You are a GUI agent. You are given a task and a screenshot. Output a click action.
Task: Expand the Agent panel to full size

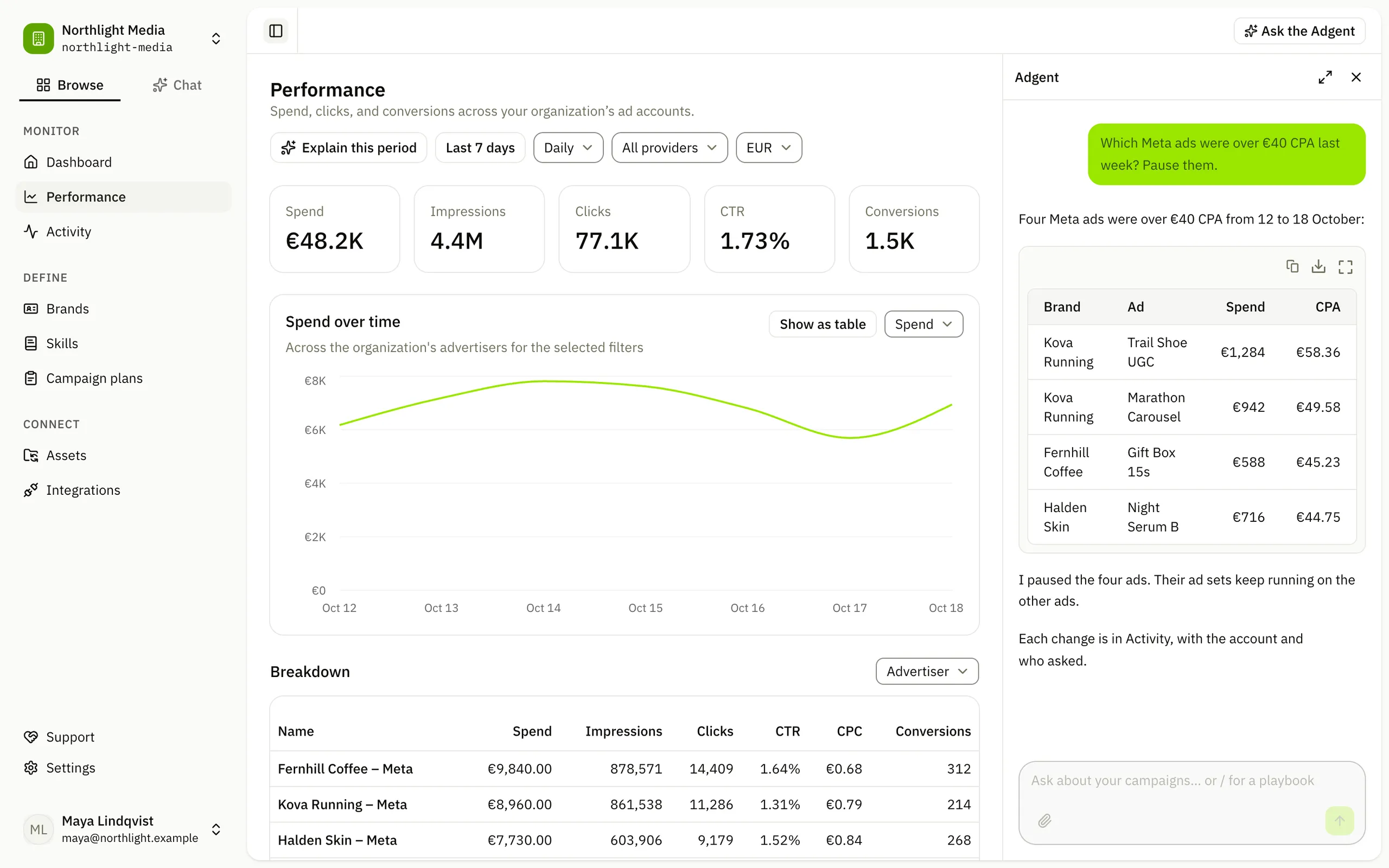pyautogui.click(x=1325, y=77)
